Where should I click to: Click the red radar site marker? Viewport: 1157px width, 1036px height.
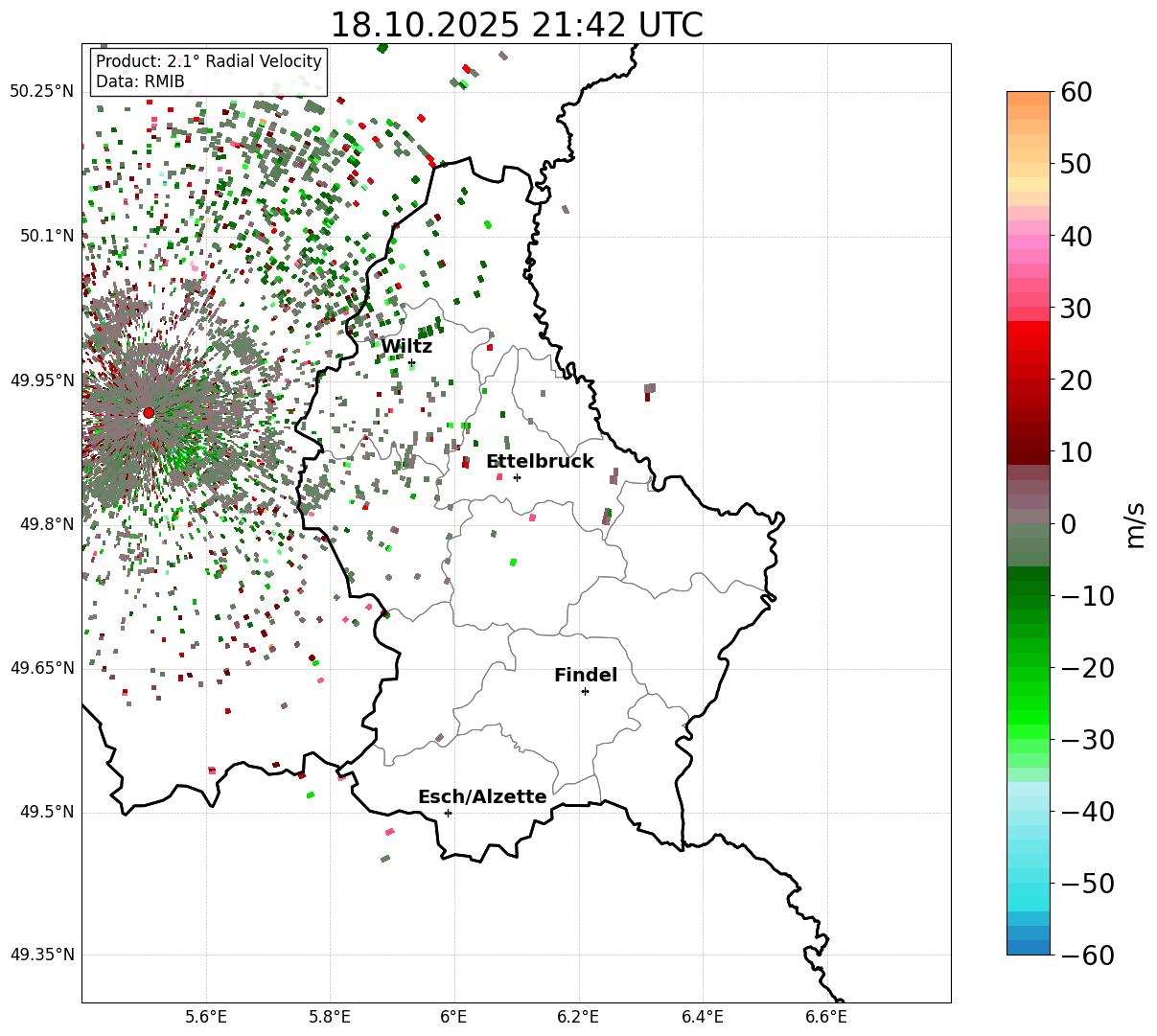point(149,413)
